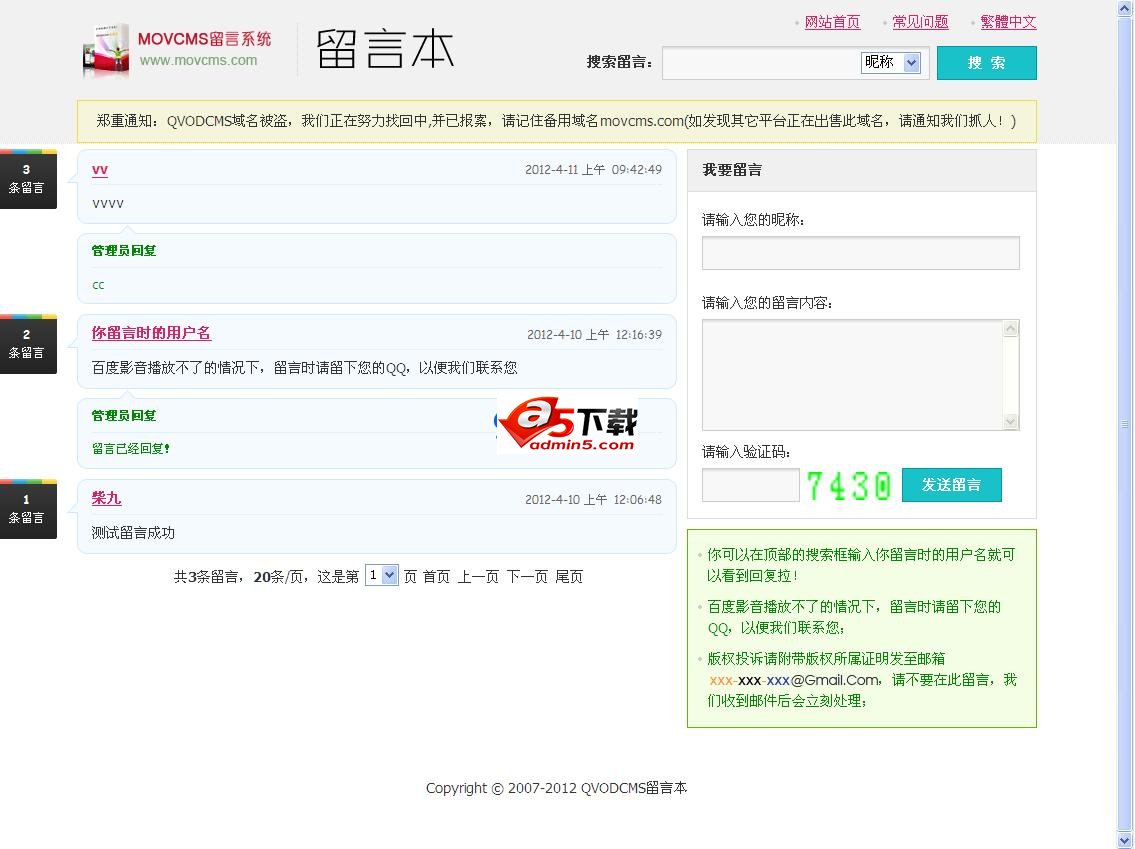Click the message content textarea

[x=852, y=375]
